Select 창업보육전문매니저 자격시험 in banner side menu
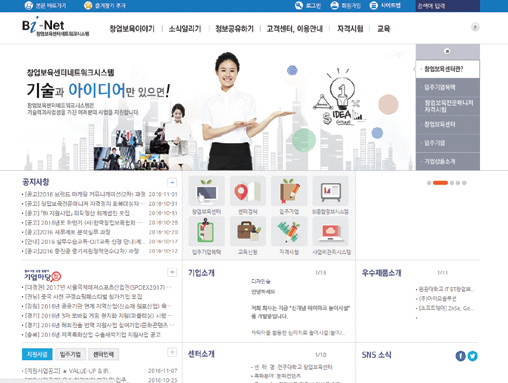 coord(448,106)
